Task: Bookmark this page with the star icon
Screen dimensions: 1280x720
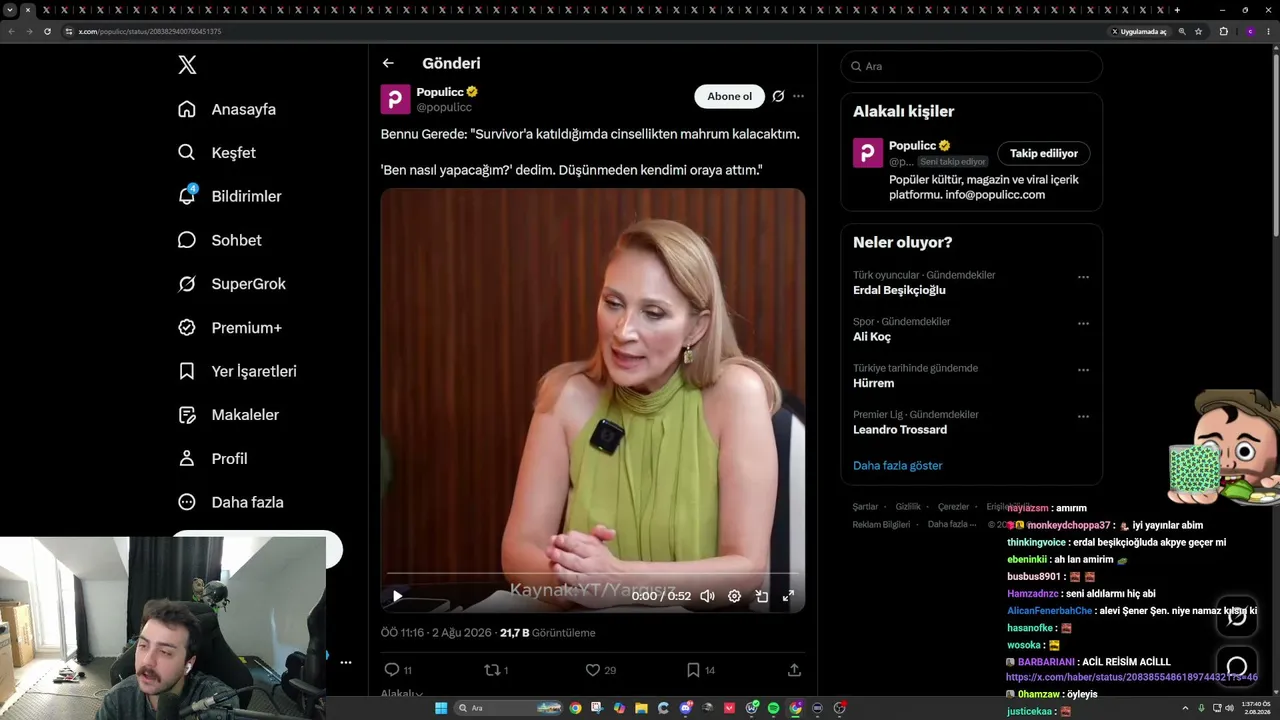Action: point(1198,31)
